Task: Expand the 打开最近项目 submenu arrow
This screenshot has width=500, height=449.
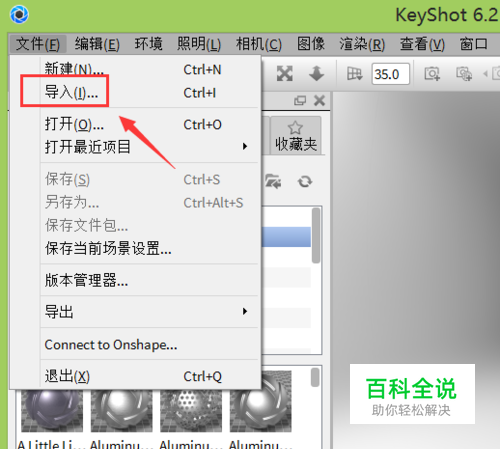Action: point(245,146)
